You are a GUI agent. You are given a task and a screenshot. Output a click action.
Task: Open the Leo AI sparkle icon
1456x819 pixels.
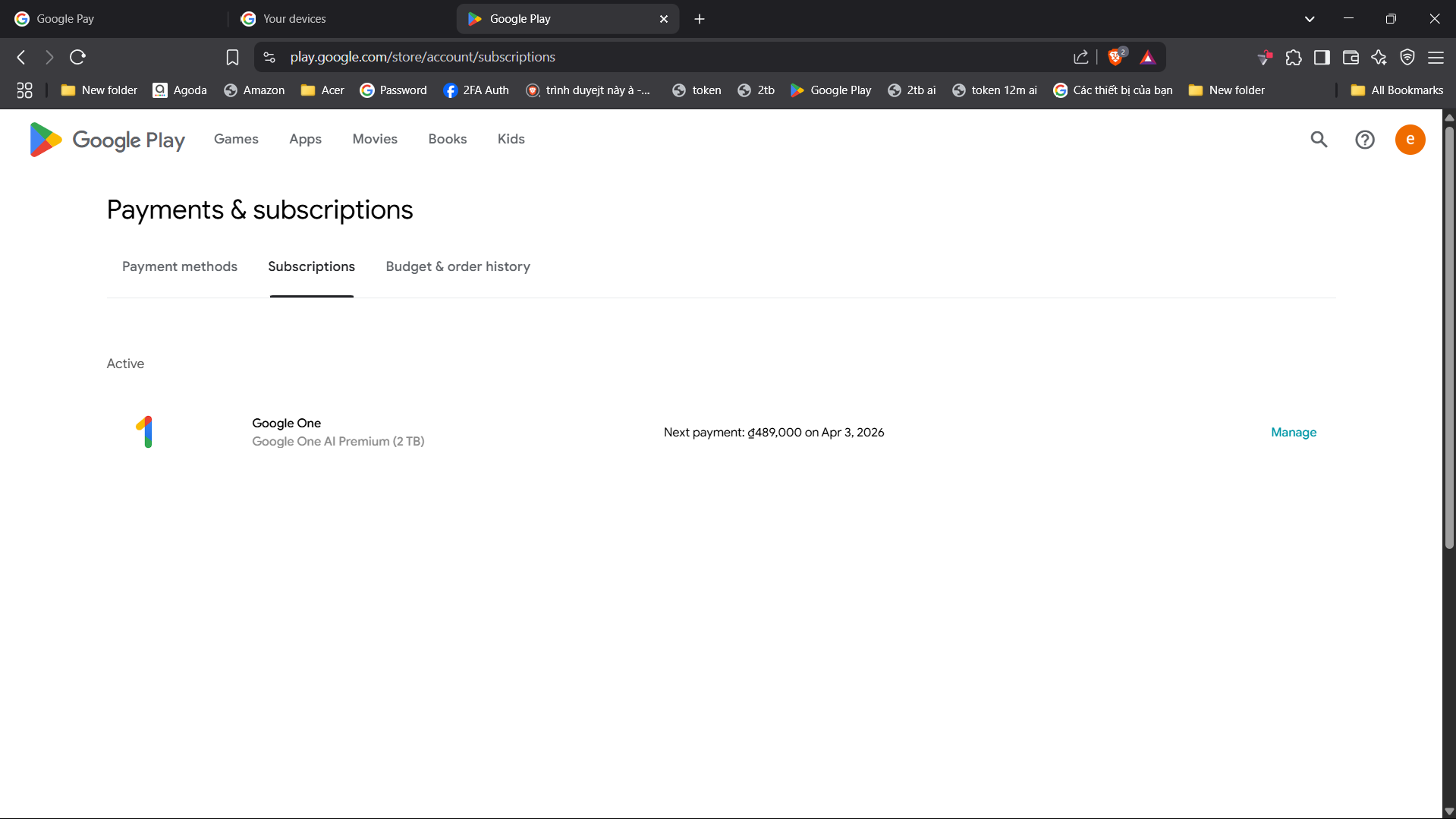[1379, 57]
